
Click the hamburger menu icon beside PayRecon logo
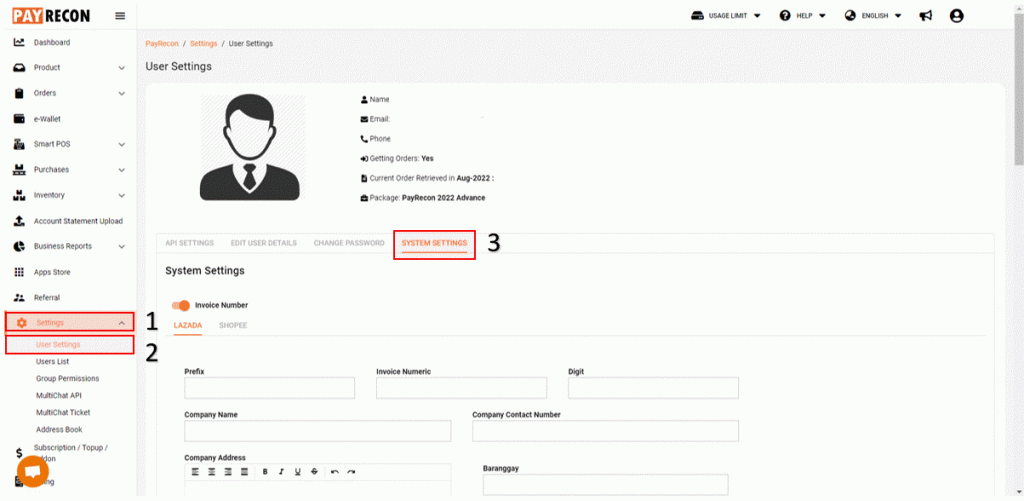pyautogui.click(x=120, y=16)
